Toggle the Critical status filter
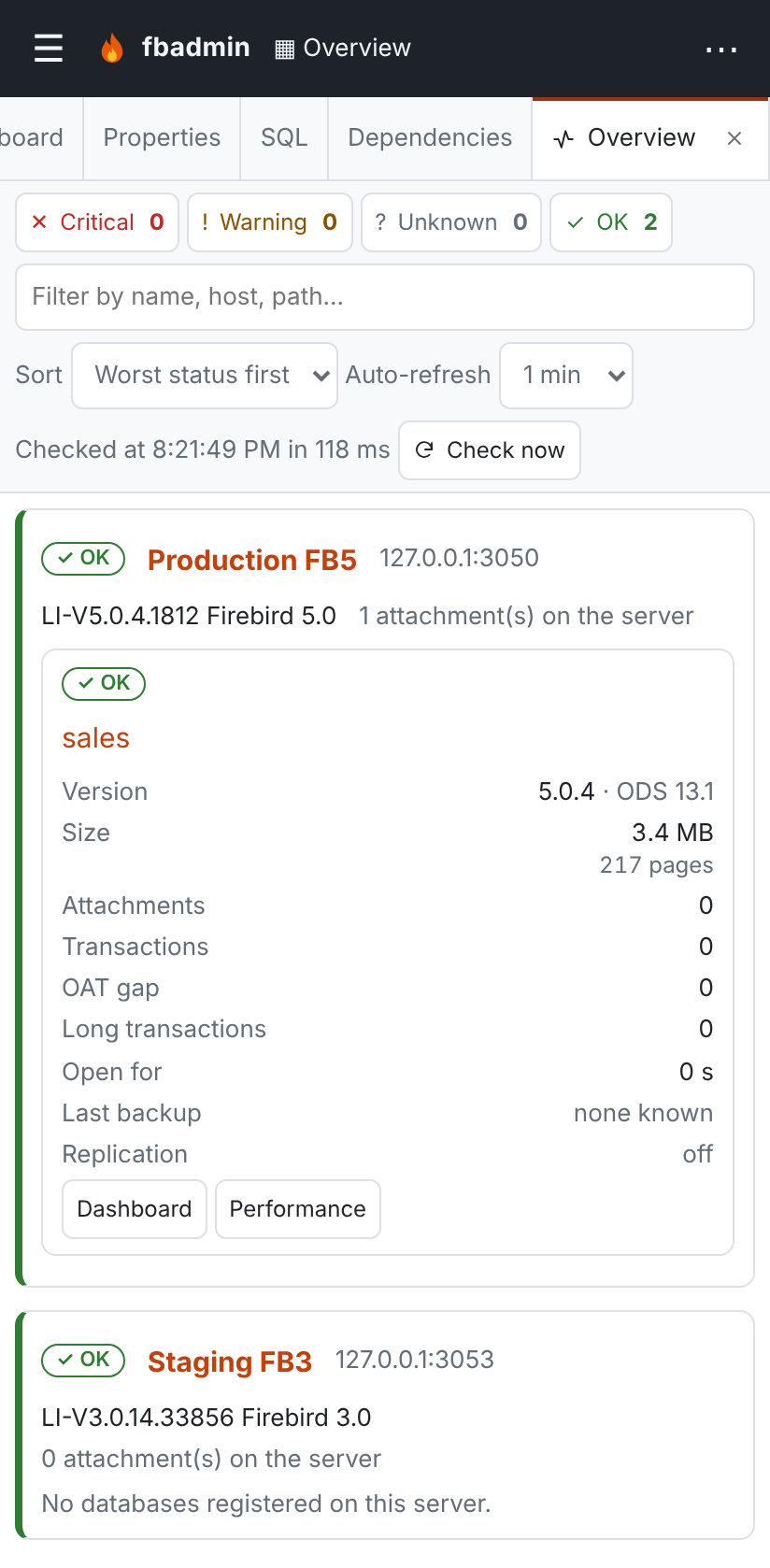The width and height of the screenshot is (770, 1568). [97, 222]
